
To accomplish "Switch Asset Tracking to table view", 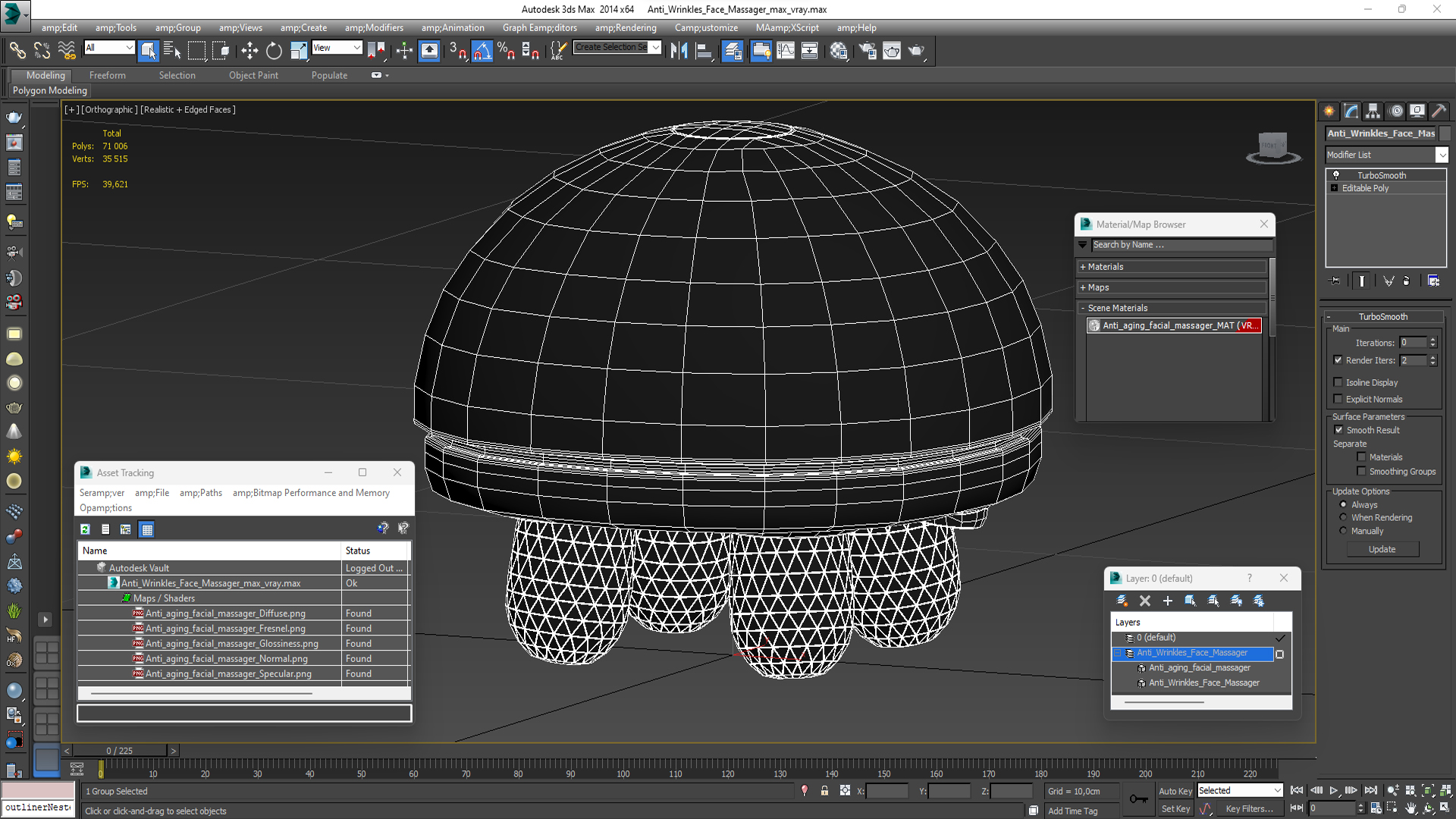I will (147, 529).
